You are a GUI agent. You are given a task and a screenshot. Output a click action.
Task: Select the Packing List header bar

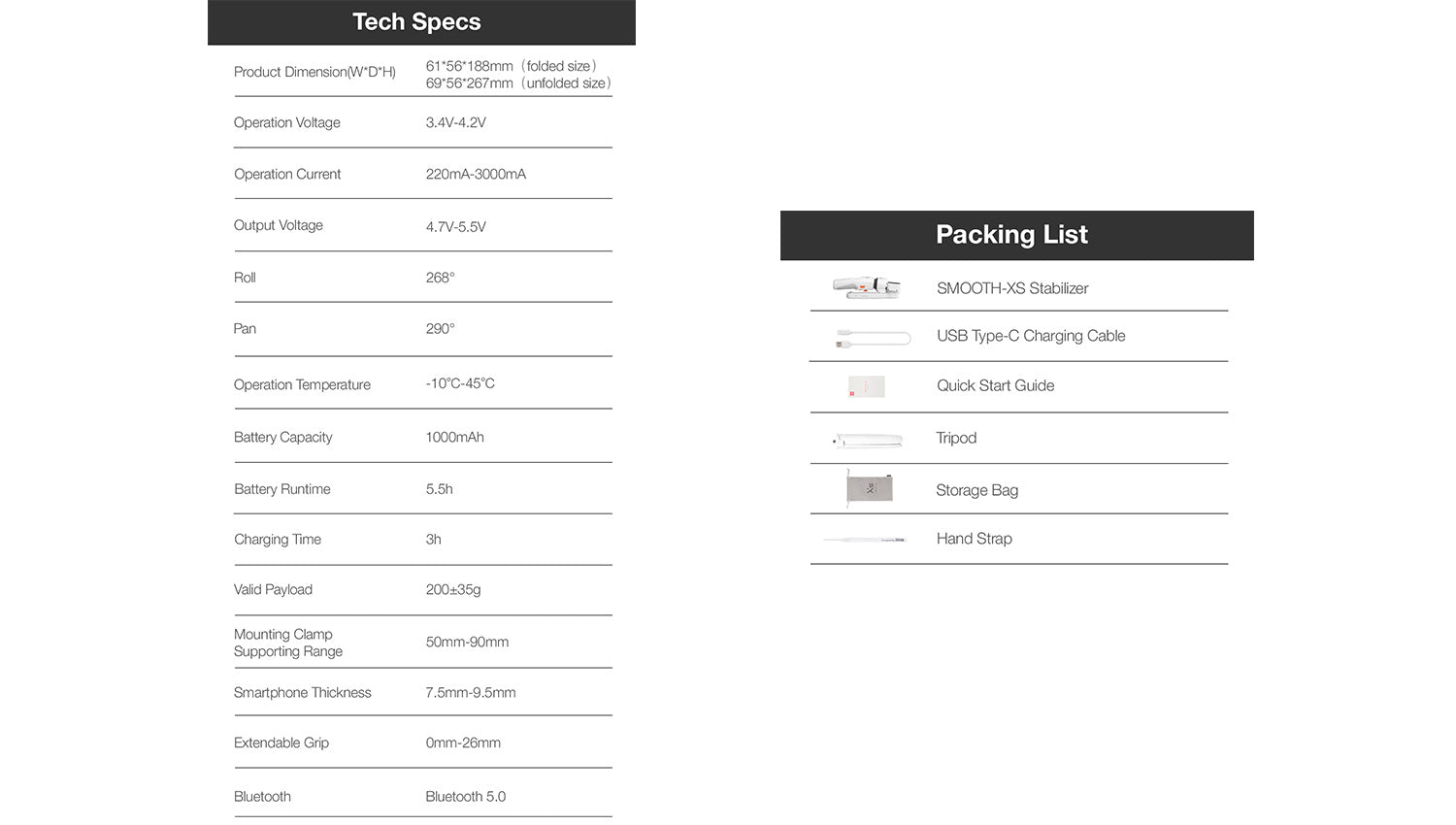click(x=1016, y=235)
